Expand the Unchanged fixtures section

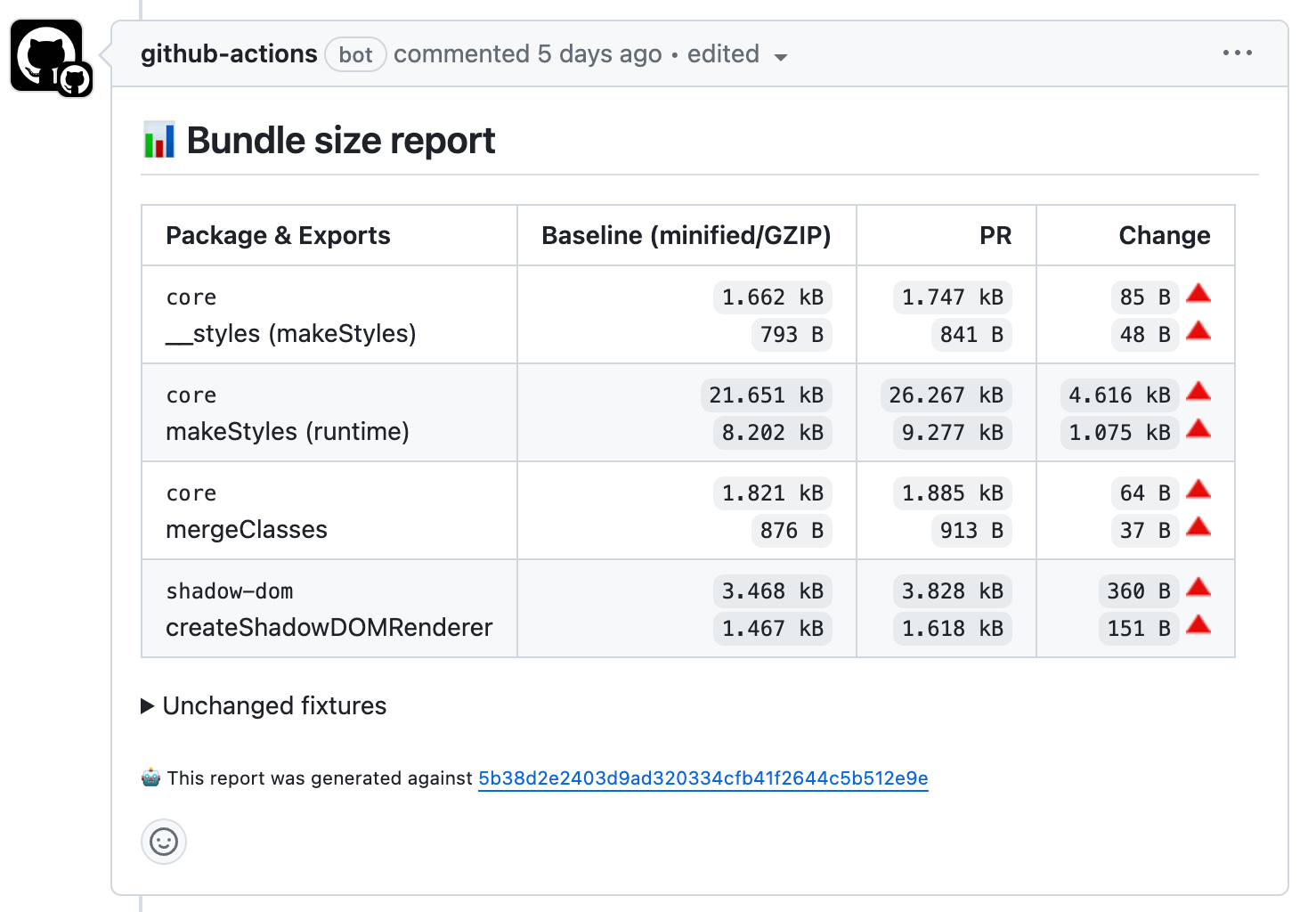tap(264, 706)
